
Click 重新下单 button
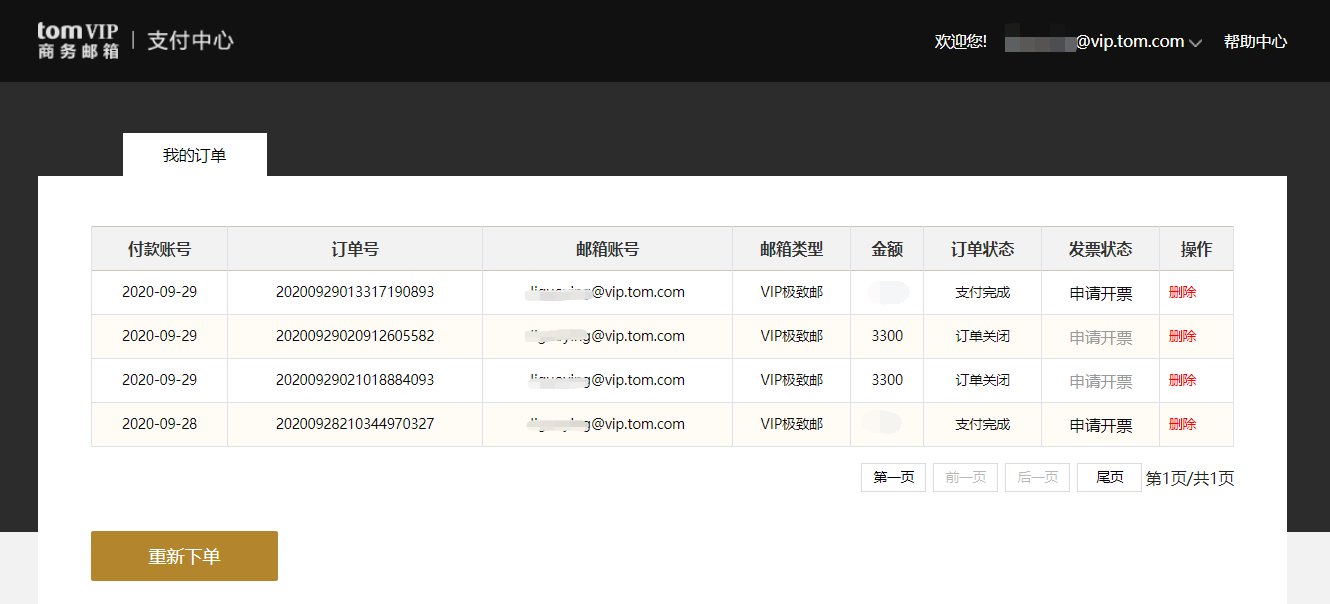point(184,556)
